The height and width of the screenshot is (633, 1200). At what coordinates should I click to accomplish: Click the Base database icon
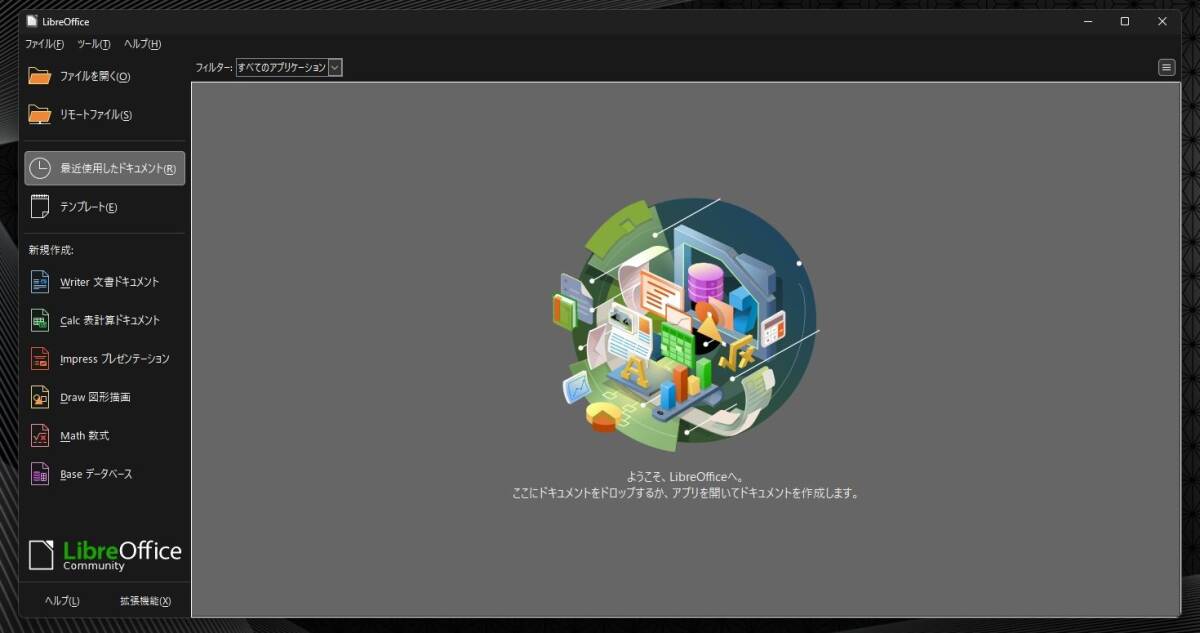coord(40,474)
